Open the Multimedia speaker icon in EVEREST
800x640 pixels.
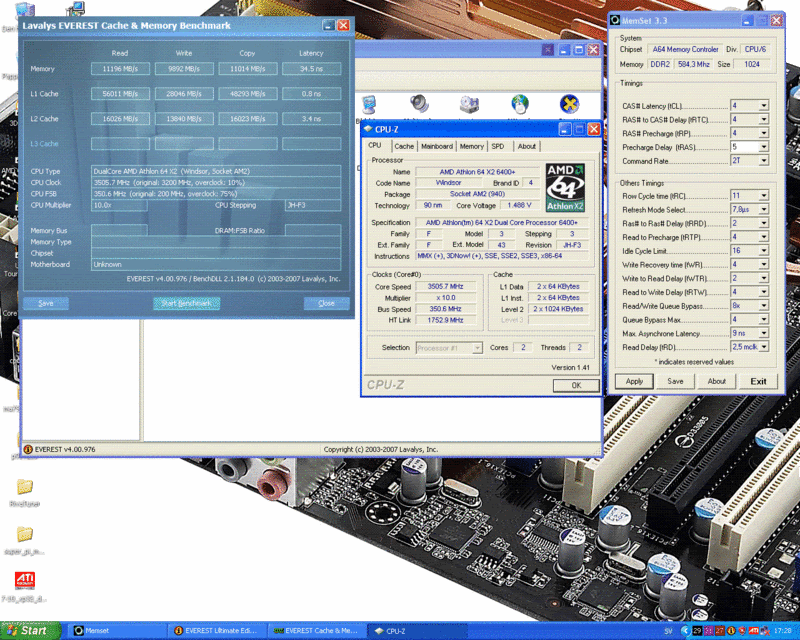(419, 104)
